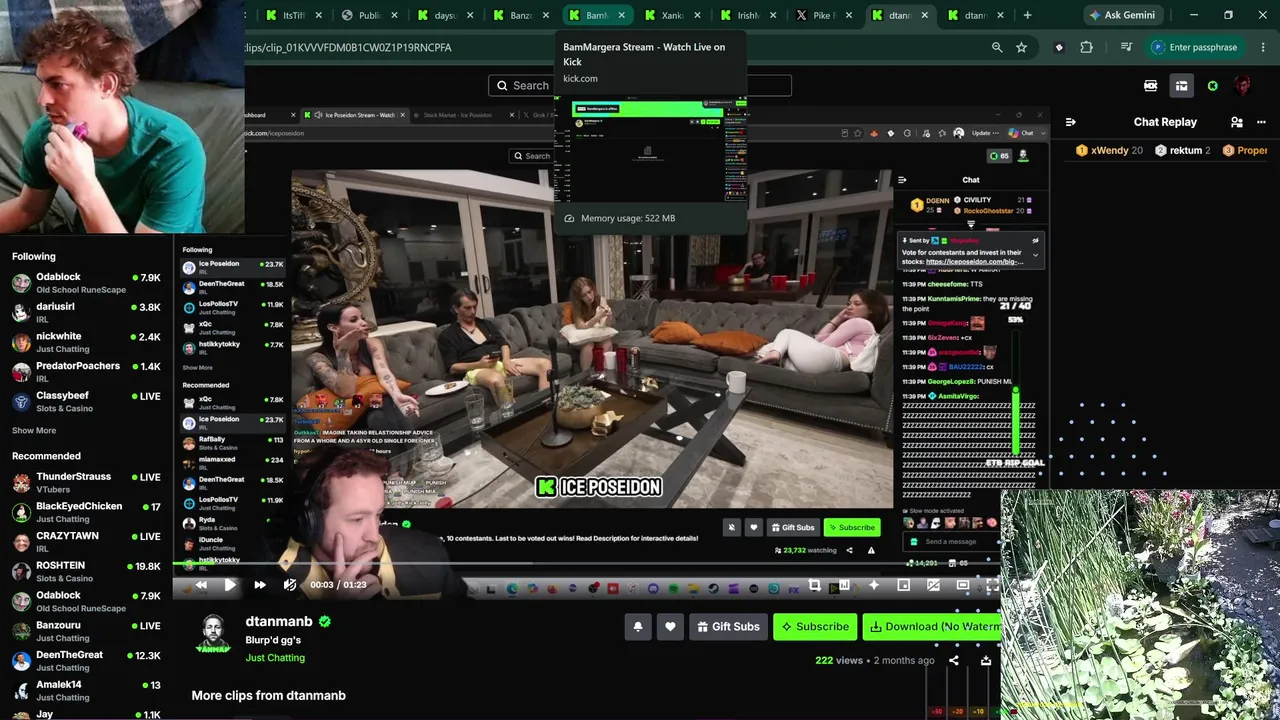Click the Kick search box
Viewport: 1280px width, 720px height.
(x=640, y=85)
